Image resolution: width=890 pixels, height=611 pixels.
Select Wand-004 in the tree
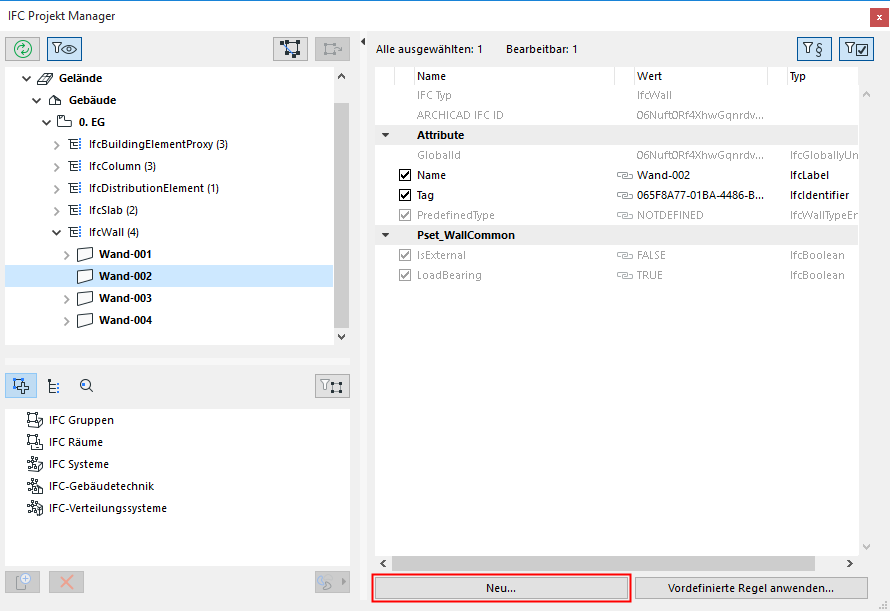(125, 320)
